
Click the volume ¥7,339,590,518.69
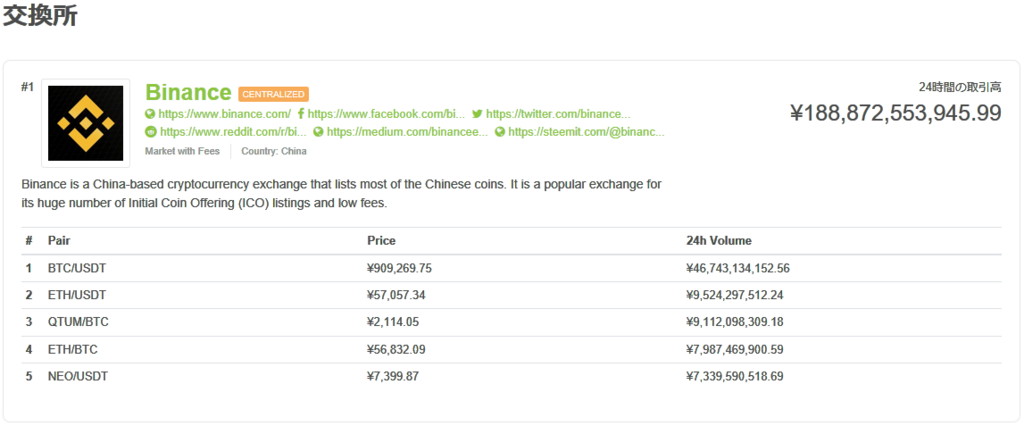735,376
